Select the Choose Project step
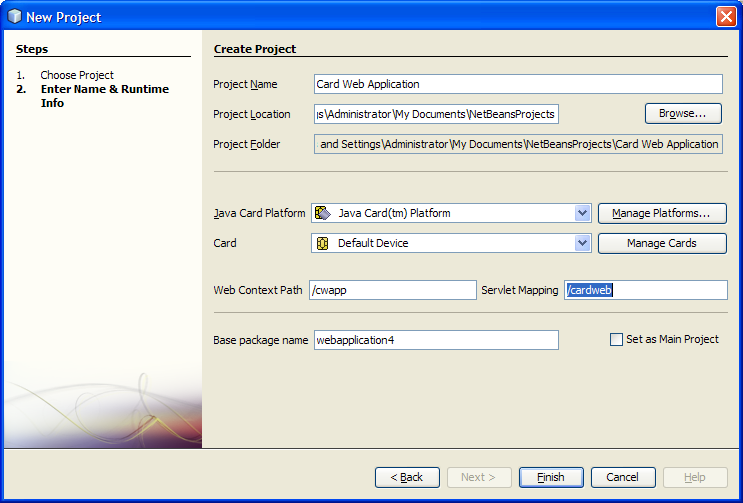This screenshot has width=743, height=503. click(x=77, y=75)
